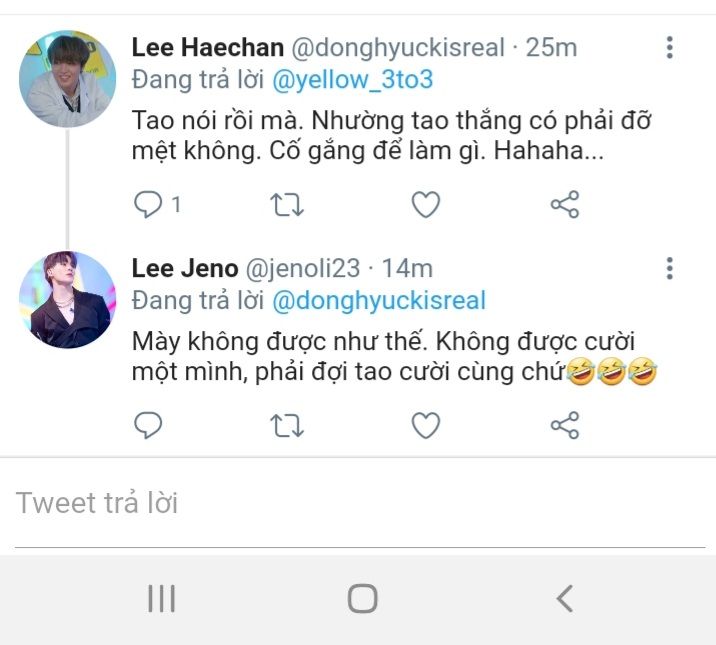Like Lee Haechan's tweet

tap(426, 205)
